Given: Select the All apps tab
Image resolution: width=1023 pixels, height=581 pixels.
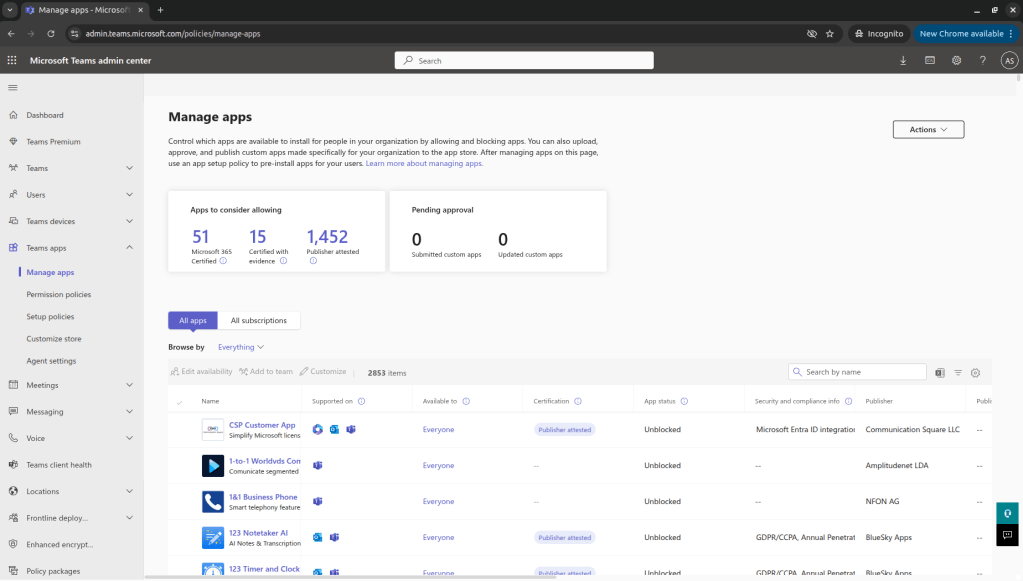Looking at the screenshot, I should click(x=192, y=320).
